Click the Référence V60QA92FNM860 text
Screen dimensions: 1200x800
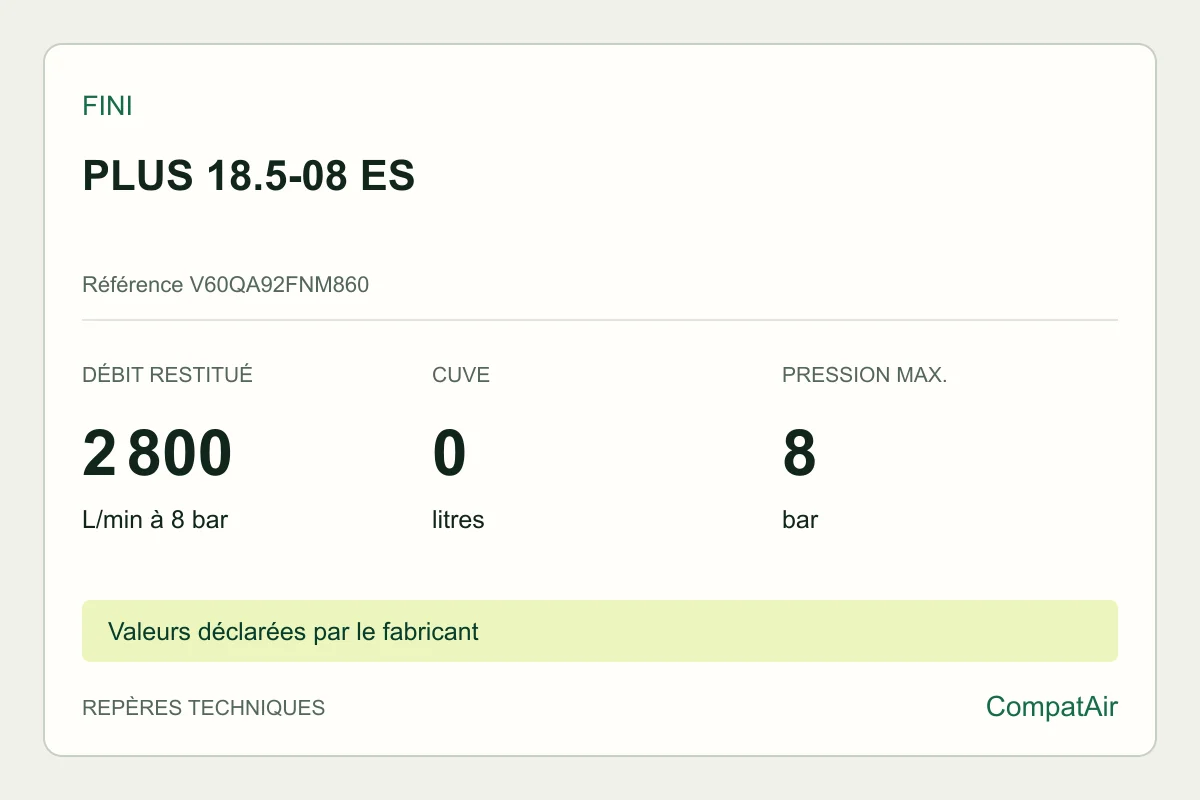click(x=225, y=285)
